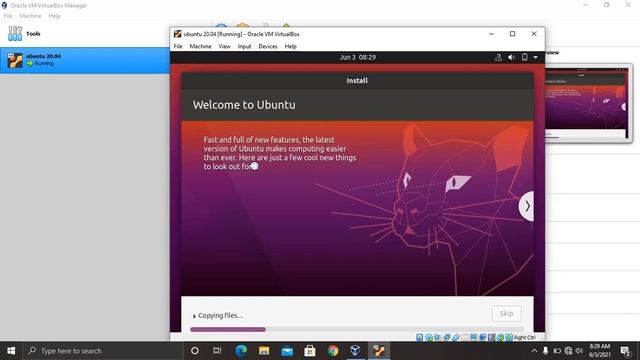640x360 pixels.
Task: Open the View menu of the VM window
Action: point(224,47)
